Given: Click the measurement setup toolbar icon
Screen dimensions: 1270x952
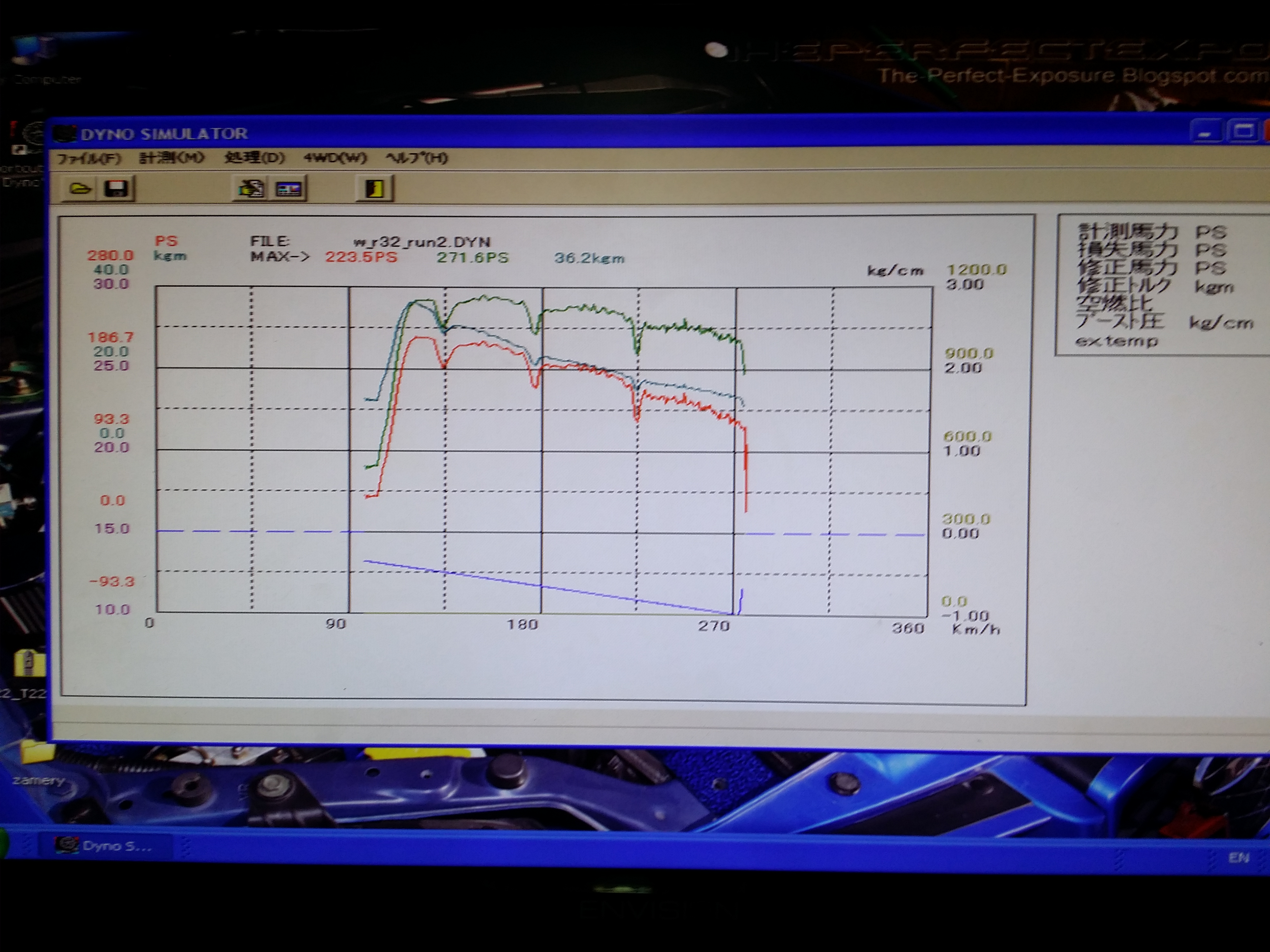Looking at the screenshot, I should pos(251,188).
